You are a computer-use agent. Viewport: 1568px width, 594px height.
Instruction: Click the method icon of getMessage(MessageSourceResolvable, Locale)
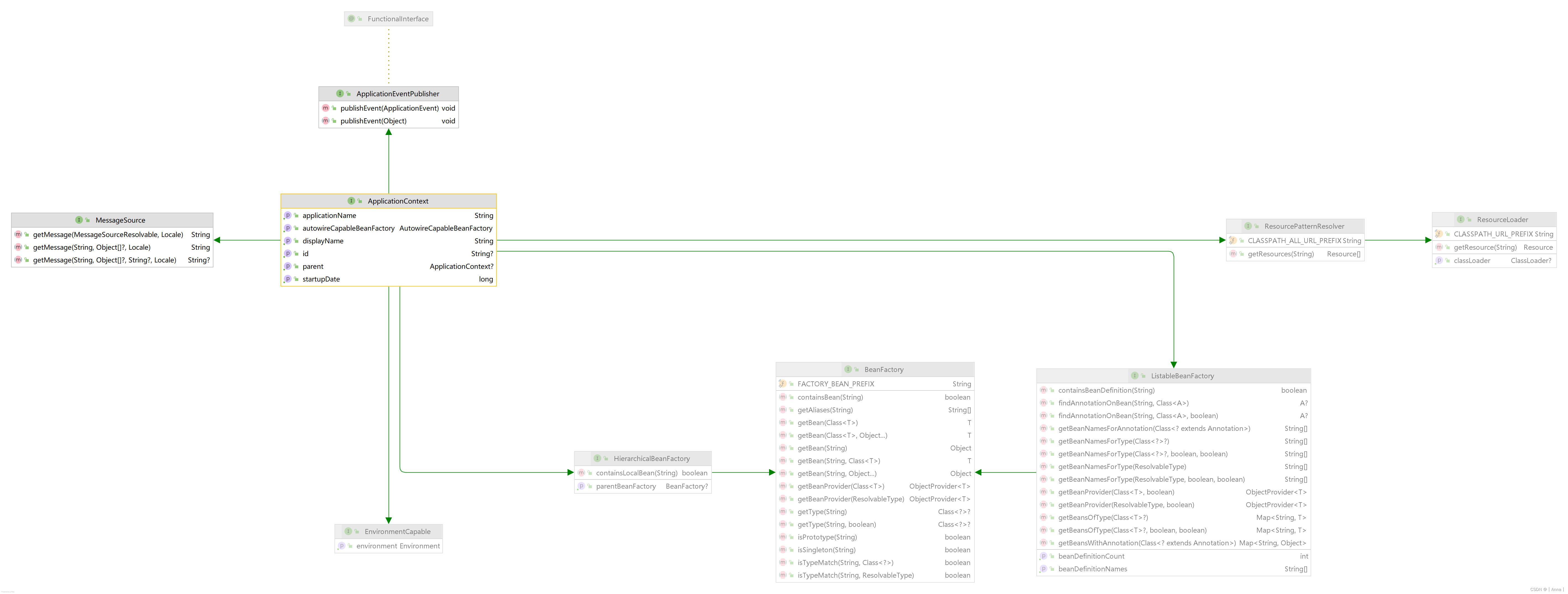click(18, 234)
